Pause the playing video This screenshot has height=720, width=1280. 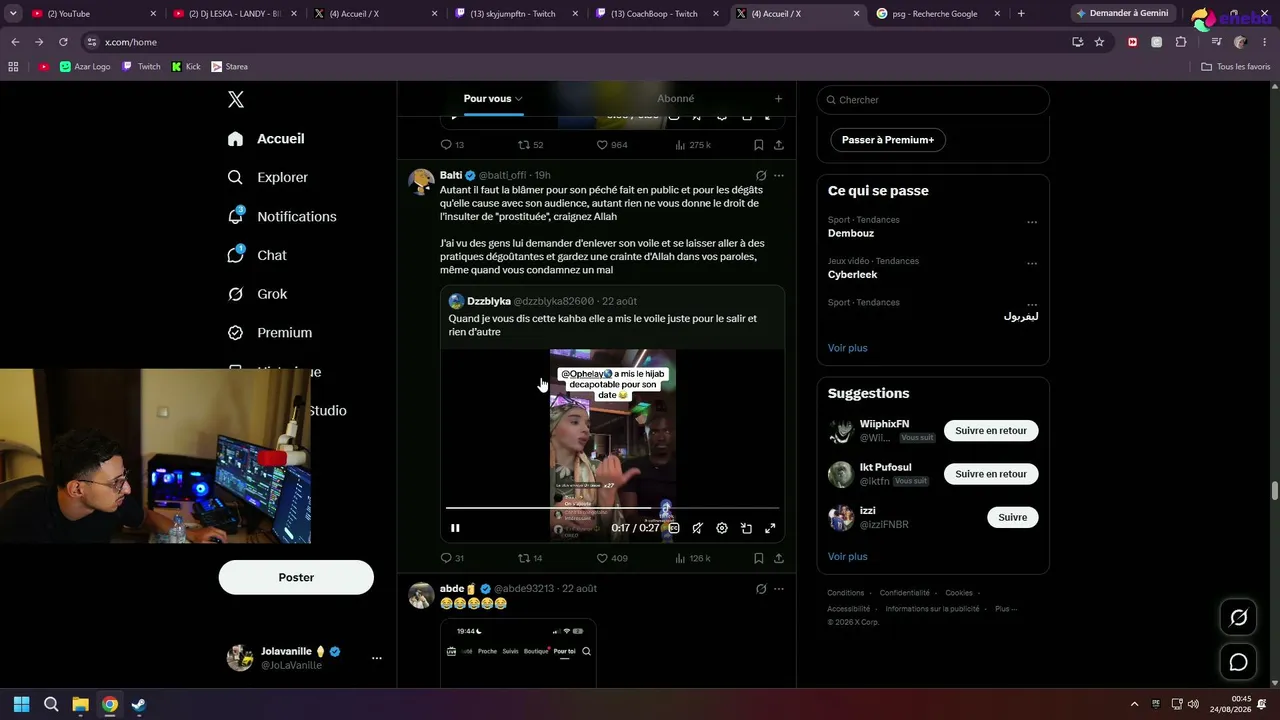(x=455, y=528)
